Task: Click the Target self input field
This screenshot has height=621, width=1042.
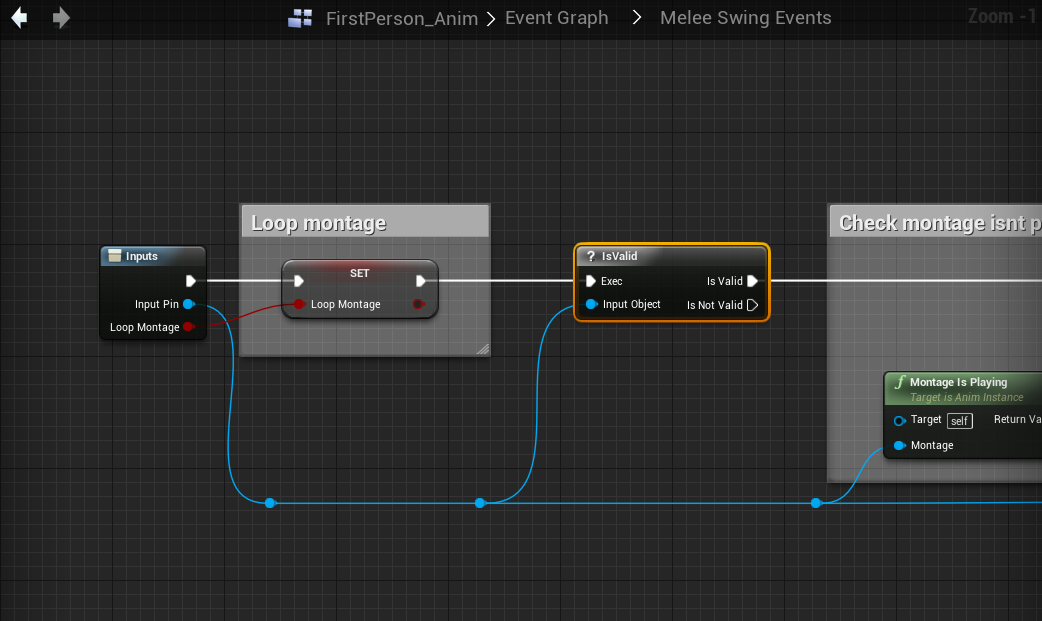Action: point(960,420)
